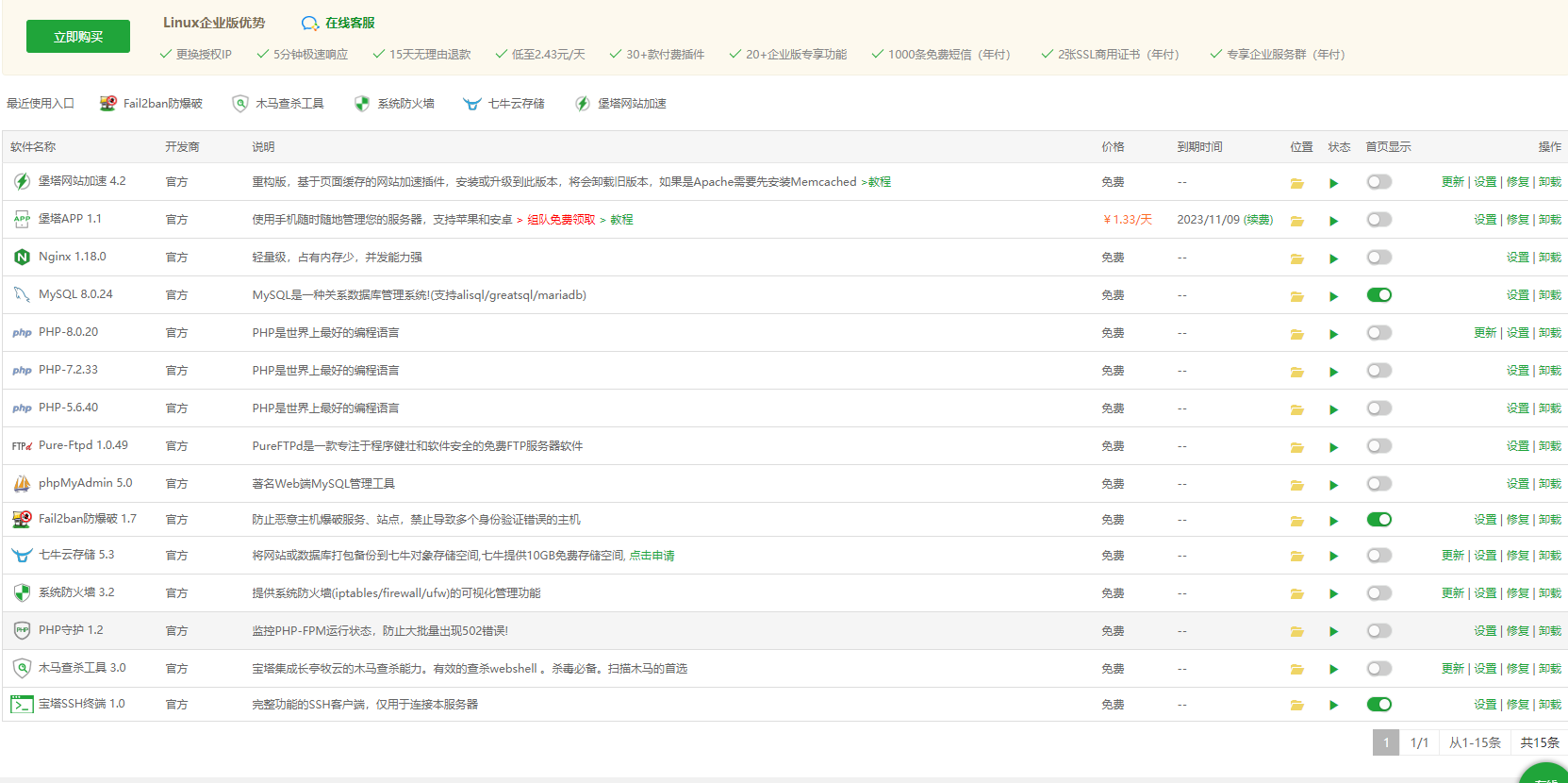This screenshot has width=1568, height=783.
Task: Click the PHP-7.2.33 software name
Action: 68,370
